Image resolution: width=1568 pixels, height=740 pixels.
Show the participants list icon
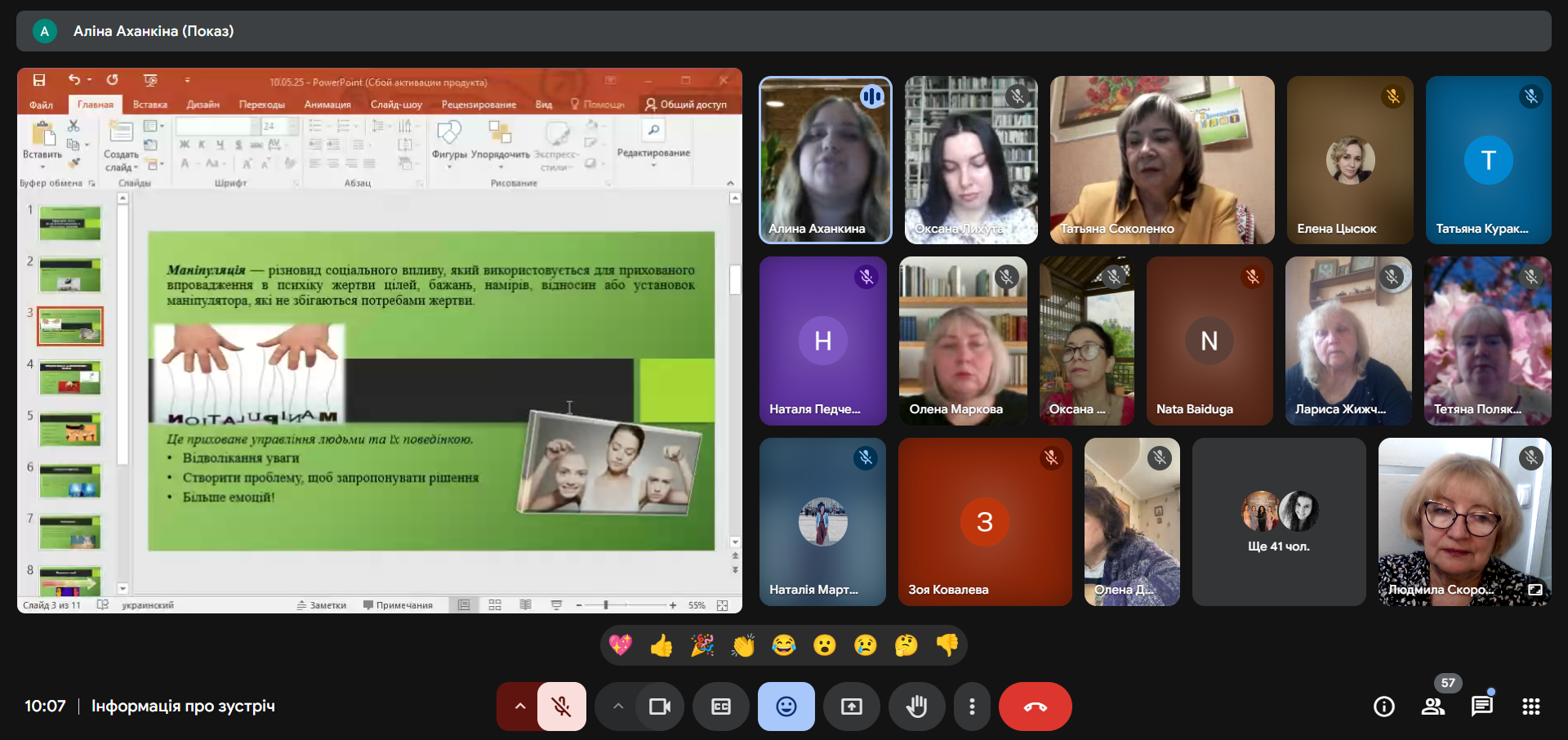tap(1432, 707)
